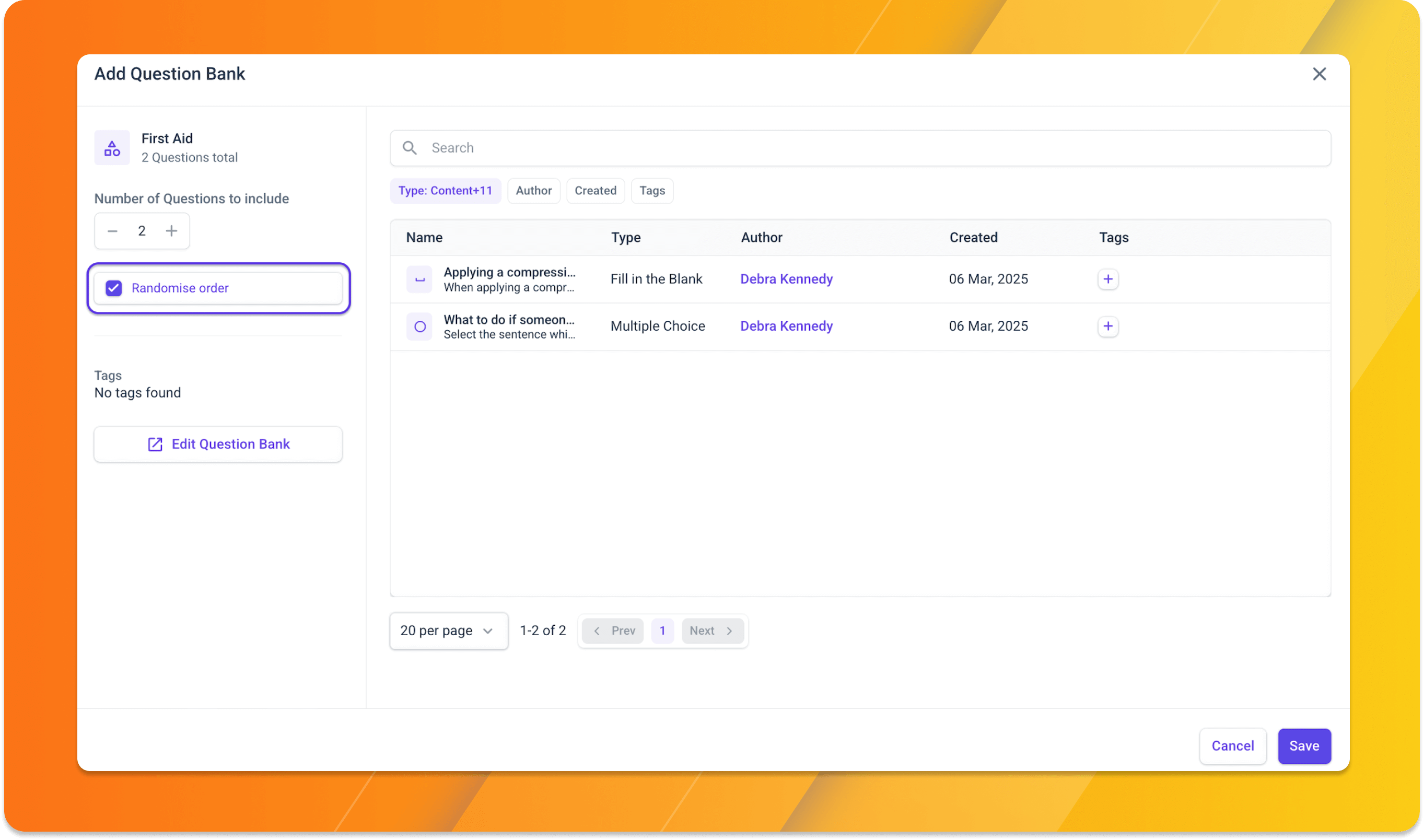Viewport: 1424px width, 840px height.
Task: Open Debra Kennedy link in Multiple Choice row
Action: (x=787, y=326)
